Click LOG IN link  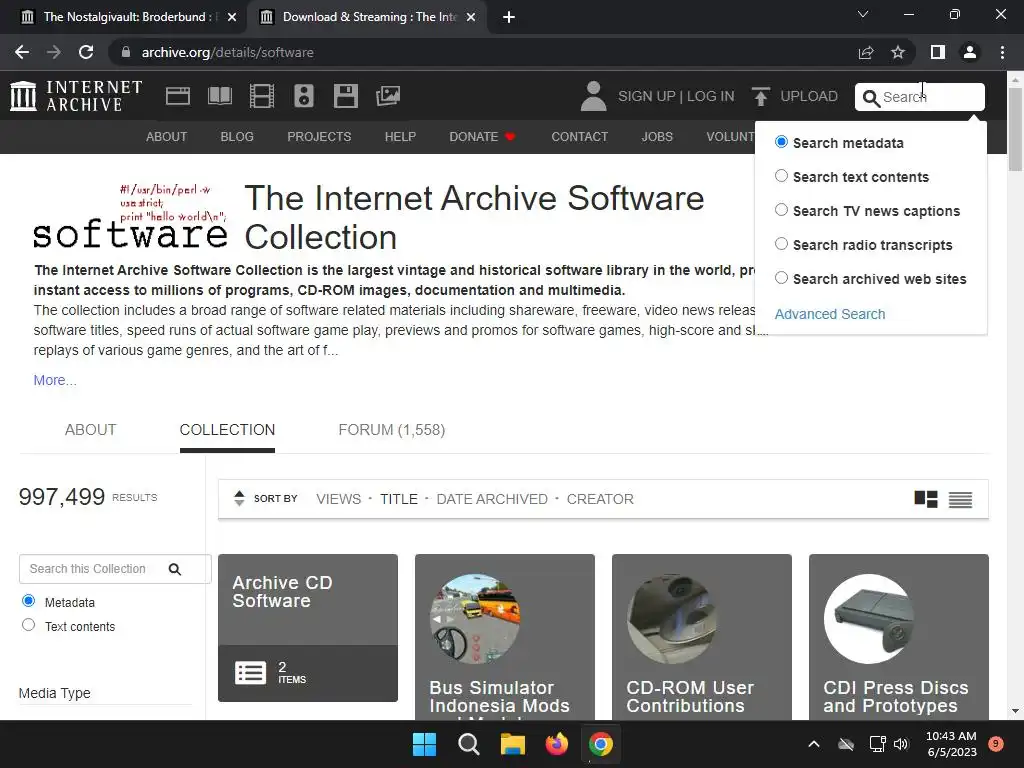coord(711,96)
